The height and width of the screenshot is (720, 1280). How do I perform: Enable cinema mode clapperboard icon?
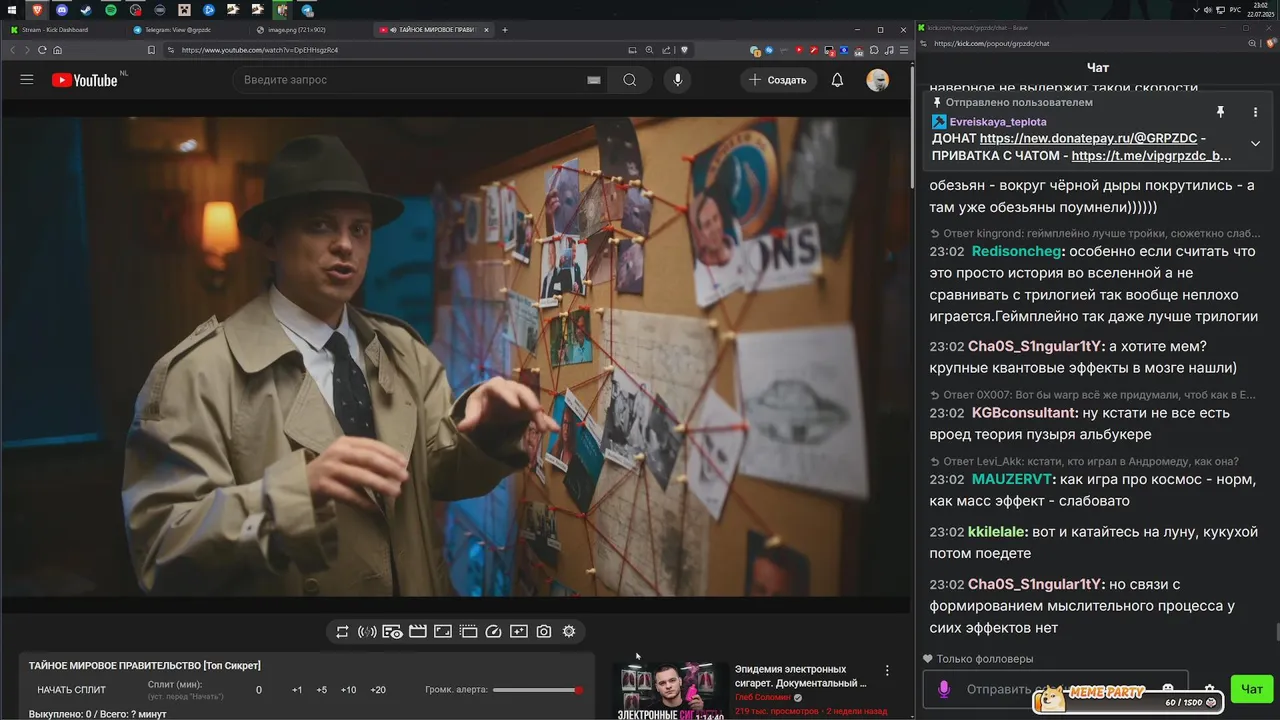(x=418, y=632)
